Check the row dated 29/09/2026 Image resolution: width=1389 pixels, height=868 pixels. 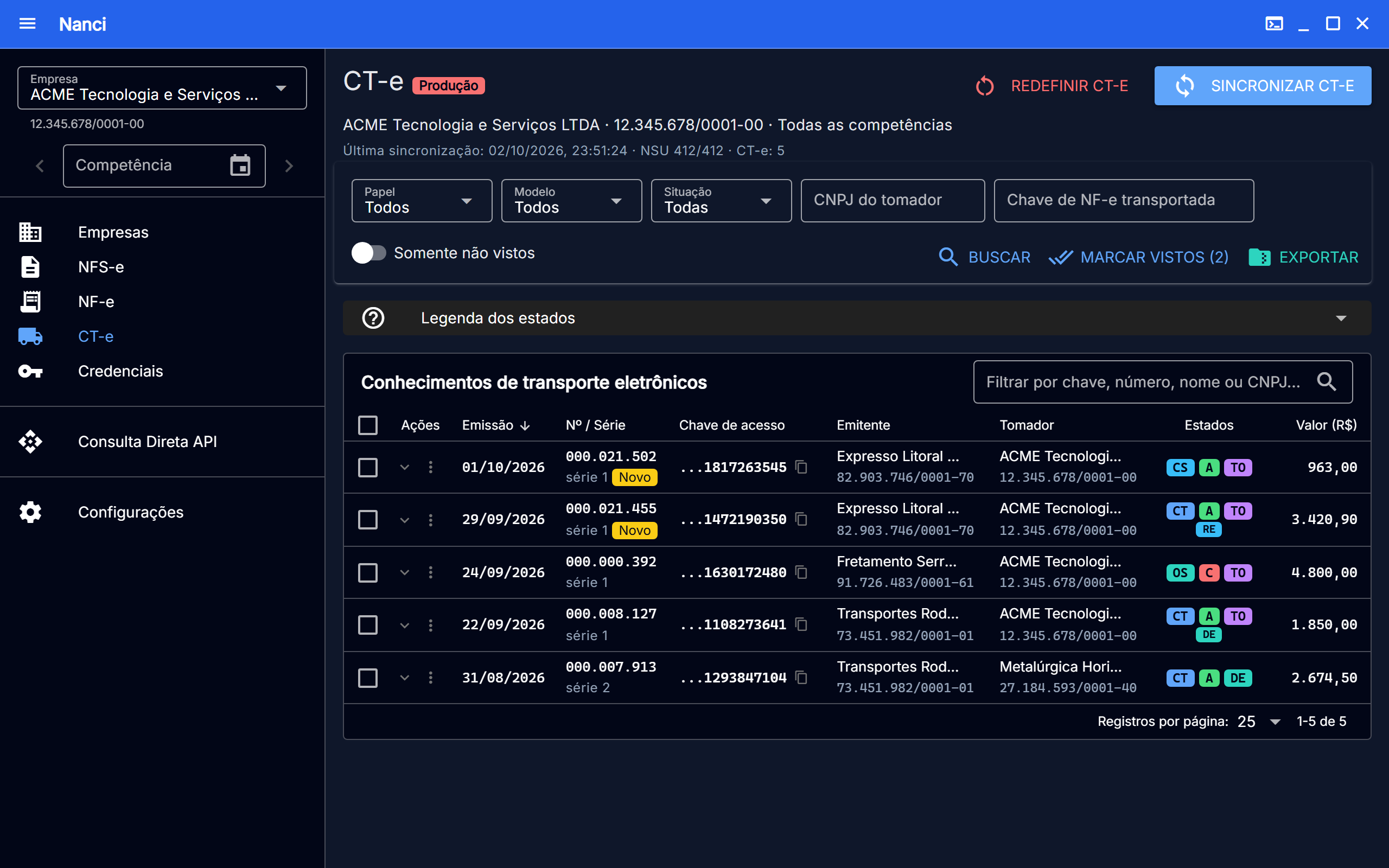pyautogui.click(x=368, y=520)
